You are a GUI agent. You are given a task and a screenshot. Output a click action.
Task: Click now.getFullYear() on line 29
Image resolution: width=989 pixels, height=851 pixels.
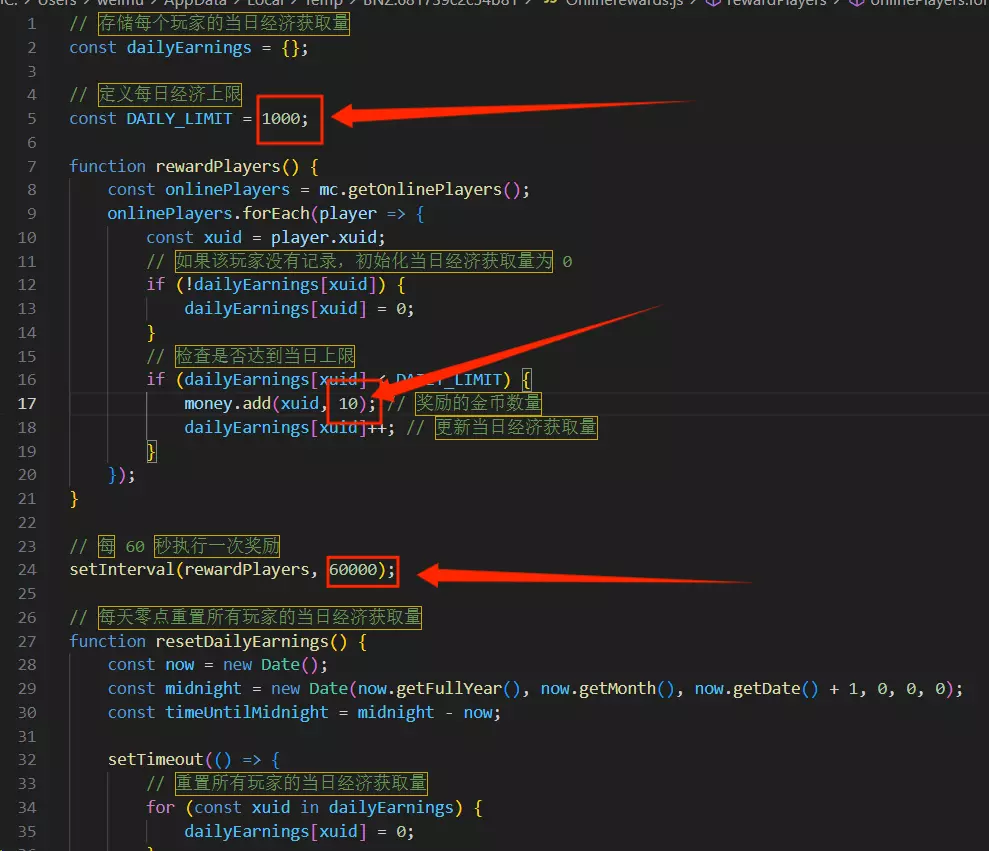(439, 689)
